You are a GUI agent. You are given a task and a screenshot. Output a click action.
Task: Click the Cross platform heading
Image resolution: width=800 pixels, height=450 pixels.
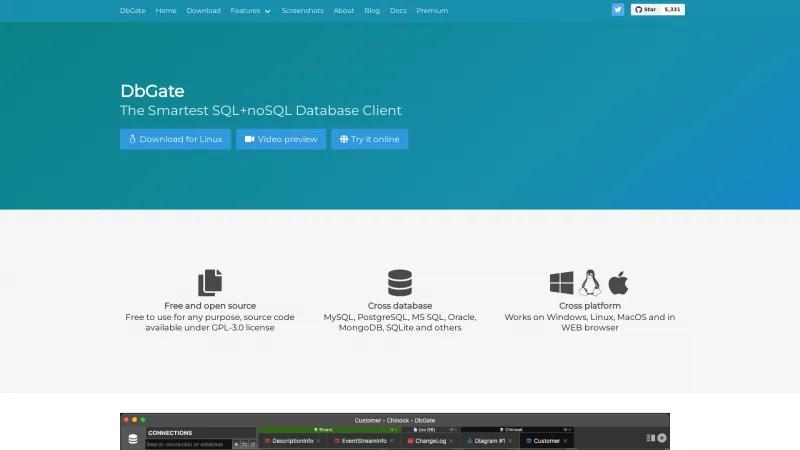tap(590, 306)
